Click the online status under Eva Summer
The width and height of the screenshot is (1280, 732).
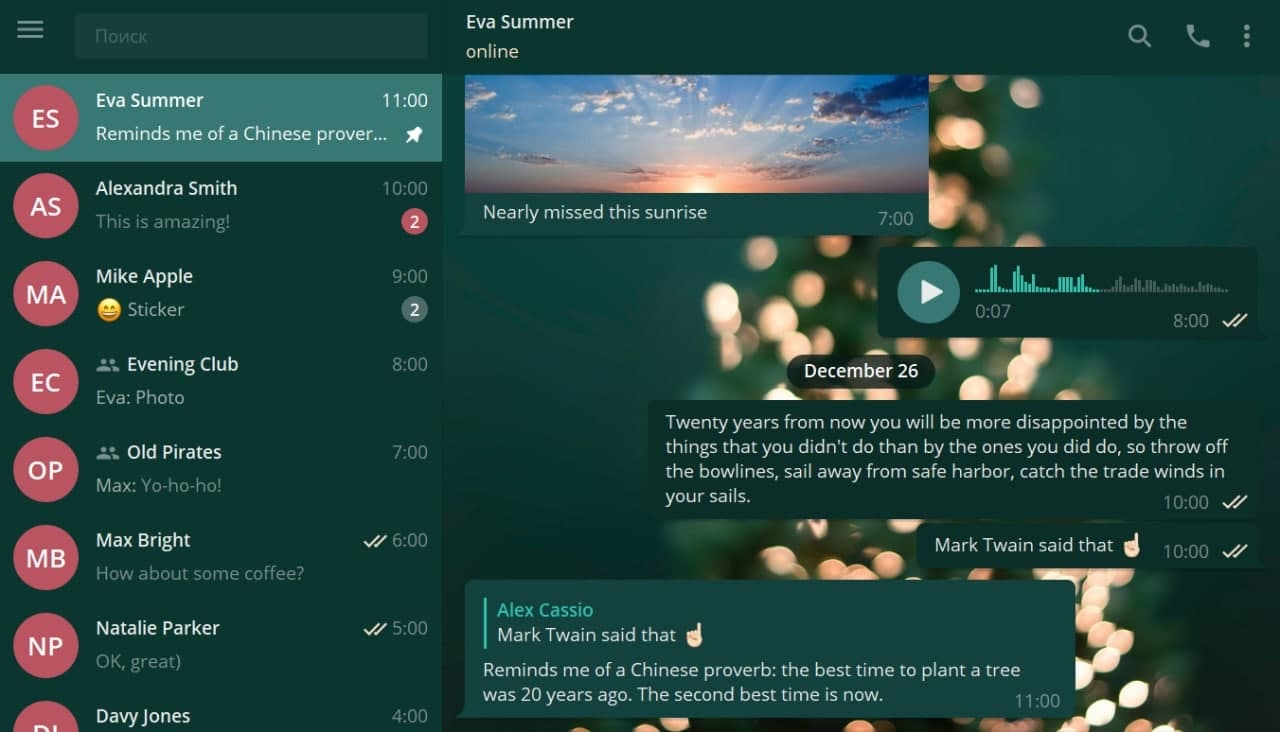[x=492, y=51]
